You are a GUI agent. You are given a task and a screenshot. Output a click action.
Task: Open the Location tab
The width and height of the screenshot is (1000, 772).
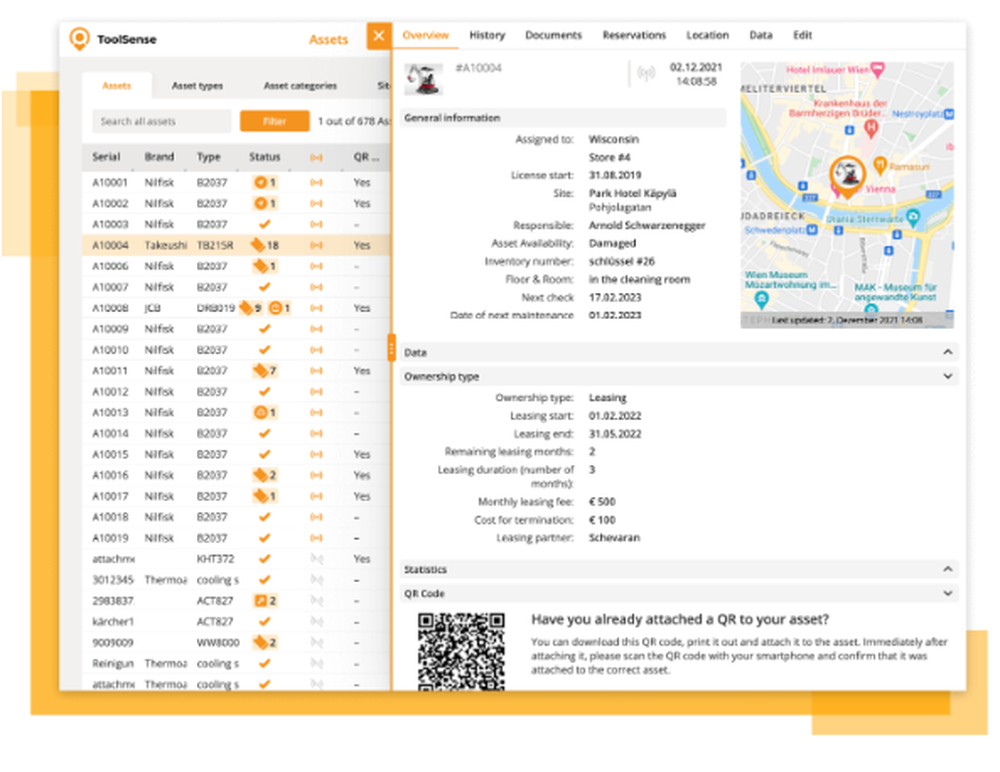click(707, 35)
